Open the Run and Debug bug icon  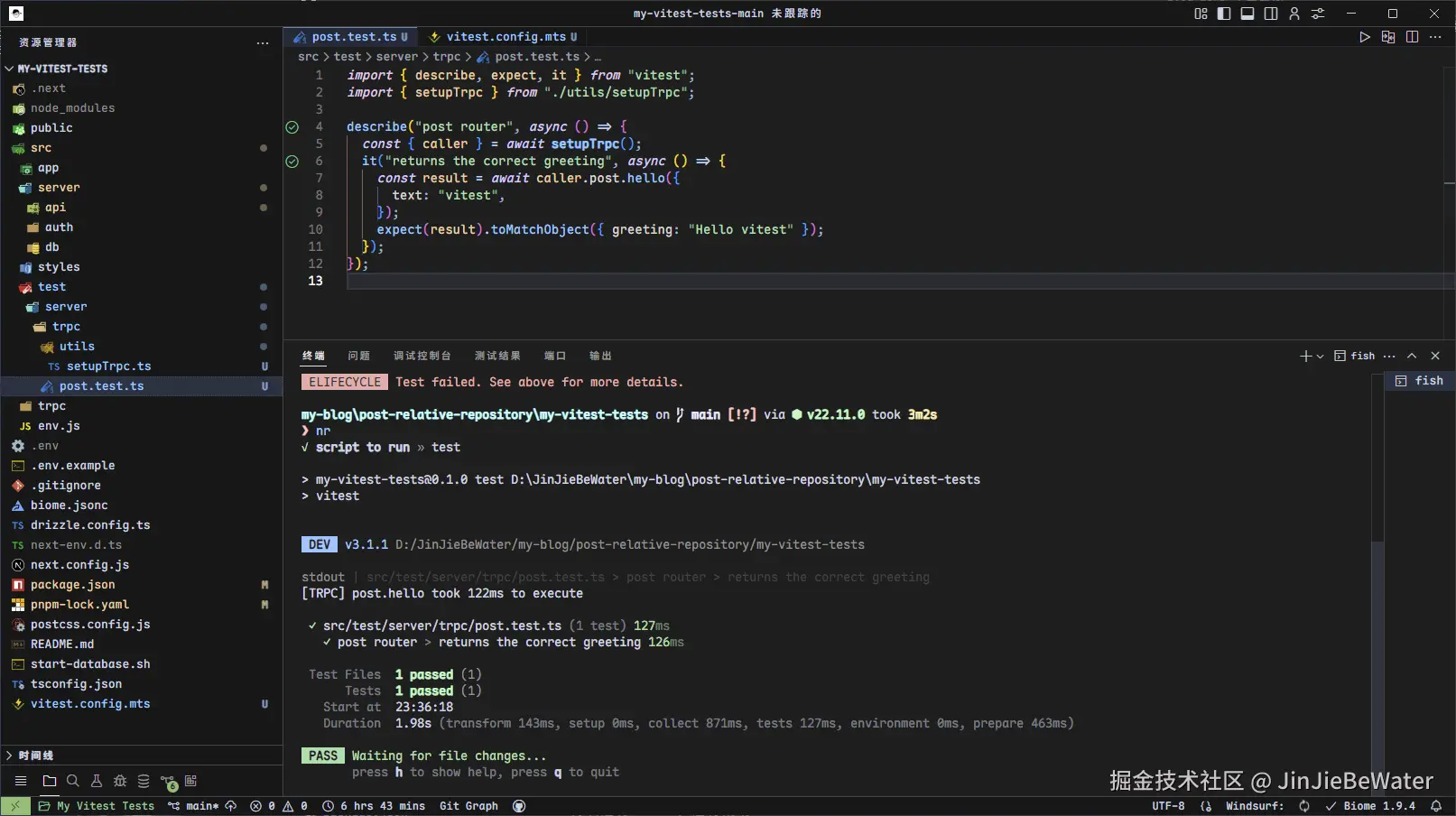120,781
